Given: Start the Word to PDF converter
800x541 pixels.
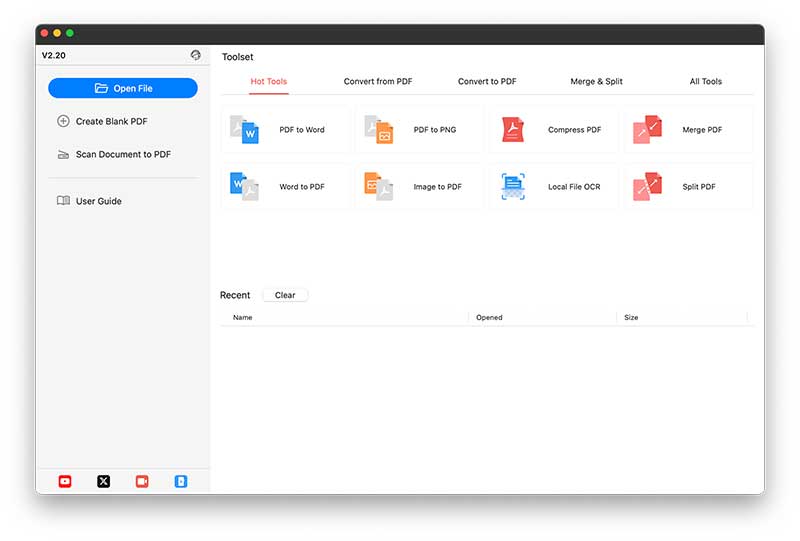Looking at the screenshot, I should [285, 187].
